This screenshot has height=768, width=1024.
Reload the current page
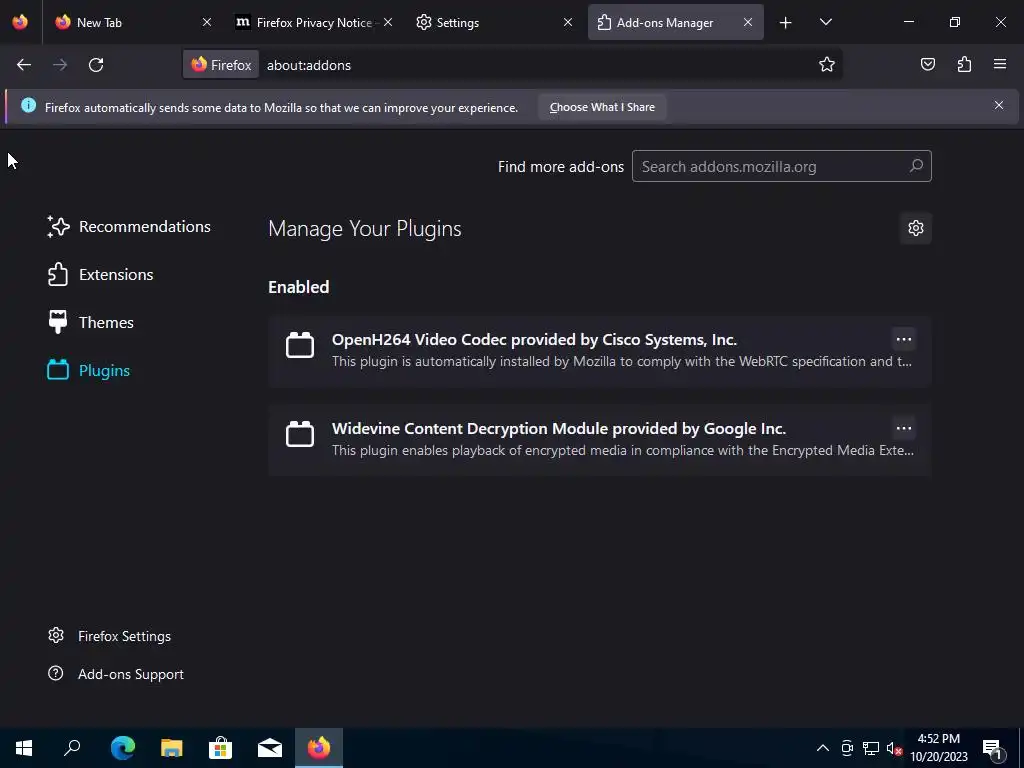(96, 65)
